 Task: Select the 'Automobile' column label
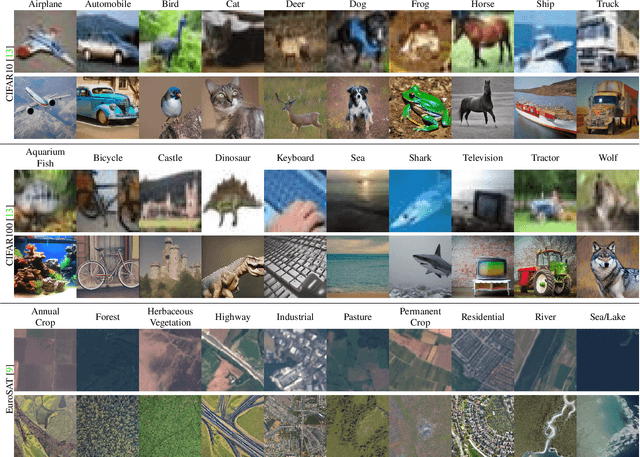pos(108,4)
